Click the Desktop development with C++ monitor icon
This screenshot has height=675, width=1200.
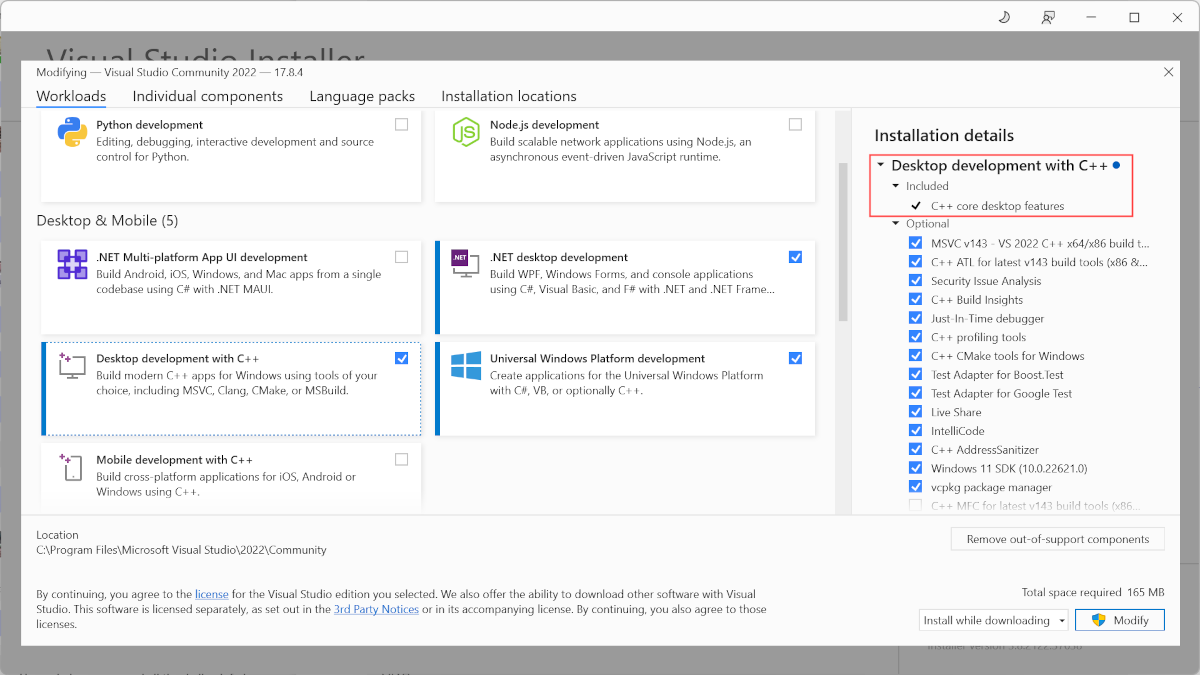72,365
